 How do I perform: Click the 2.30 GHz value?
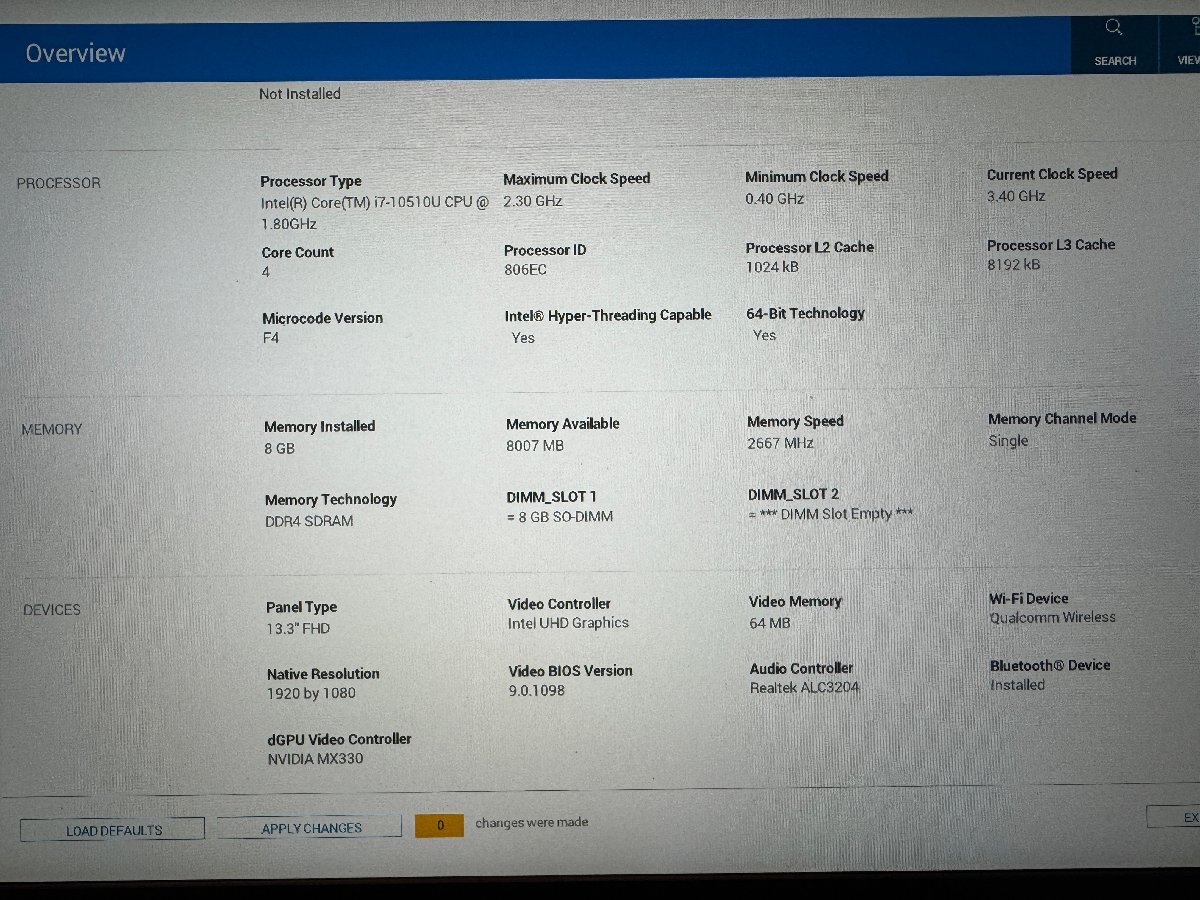(533, 201)
